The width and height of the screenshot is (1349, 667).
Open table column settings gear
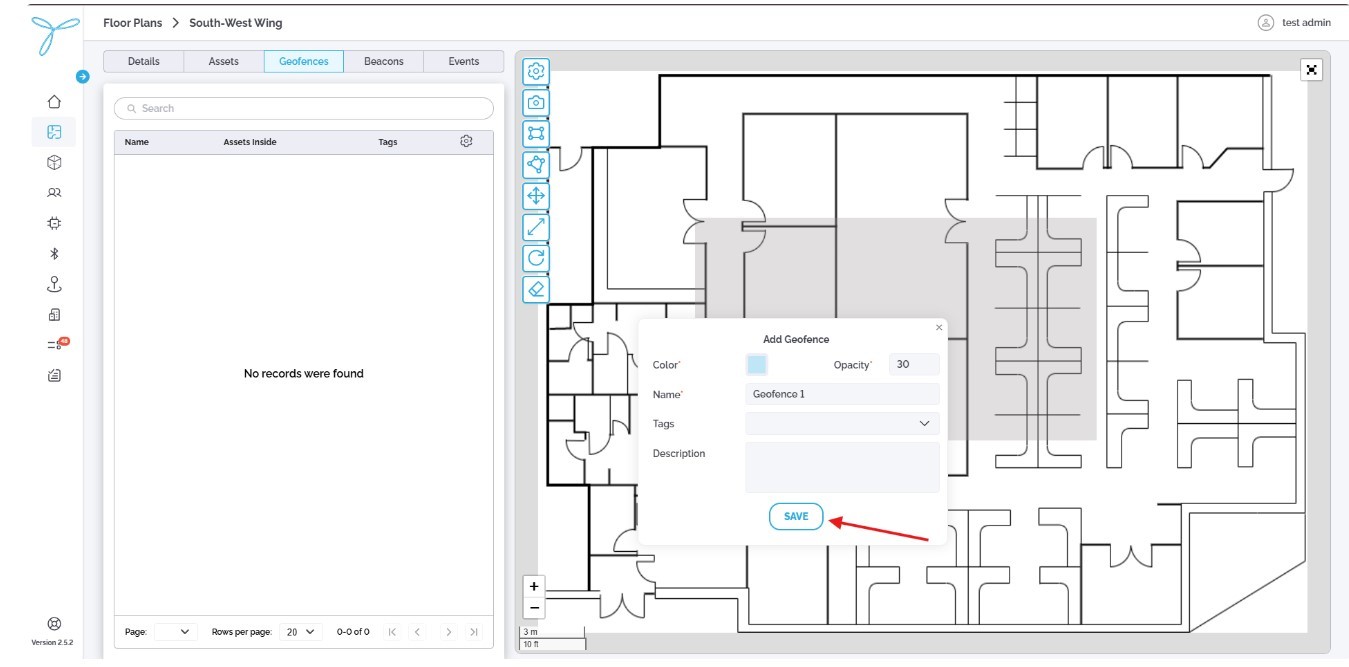click(x=466, y=141)
